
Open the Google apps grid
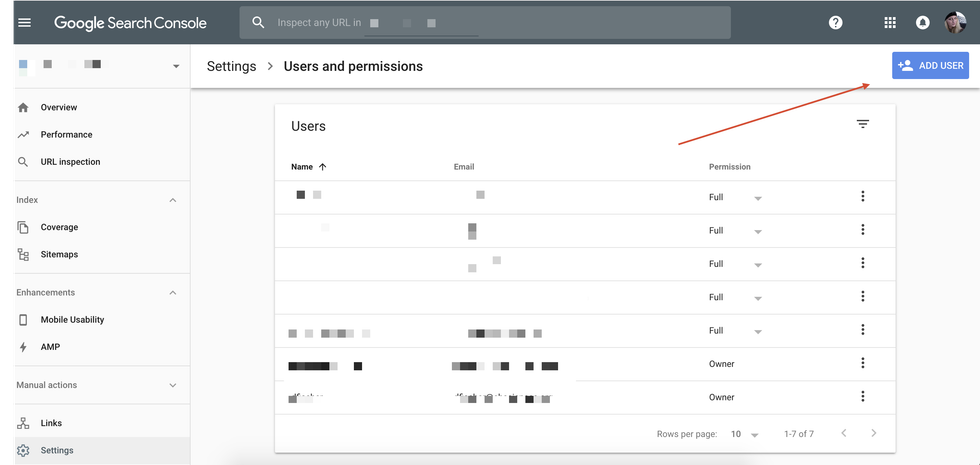890,22
